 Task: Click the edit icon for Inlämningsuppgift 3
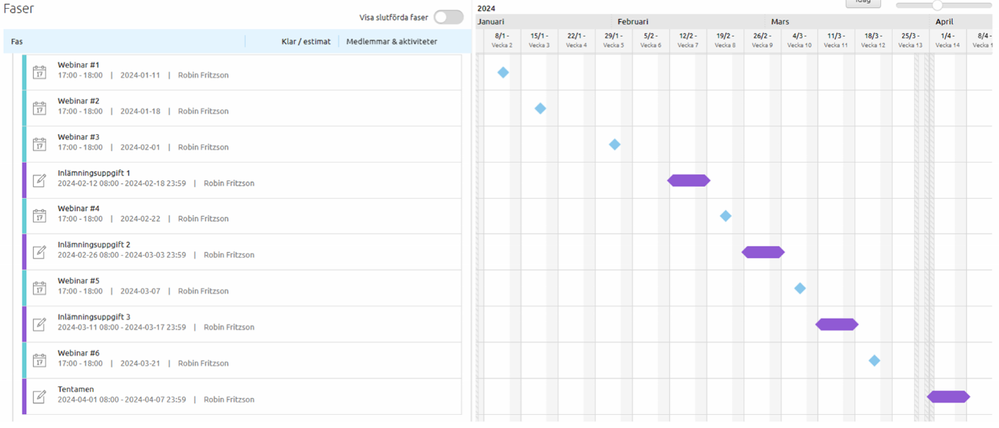[40, 324]
